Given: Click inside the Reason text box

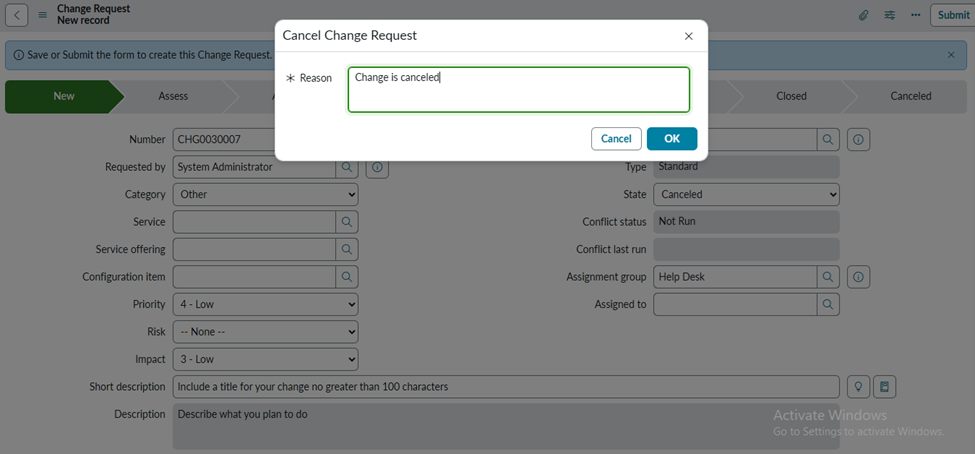Looking at the screenshot, I should coord(518,90).
